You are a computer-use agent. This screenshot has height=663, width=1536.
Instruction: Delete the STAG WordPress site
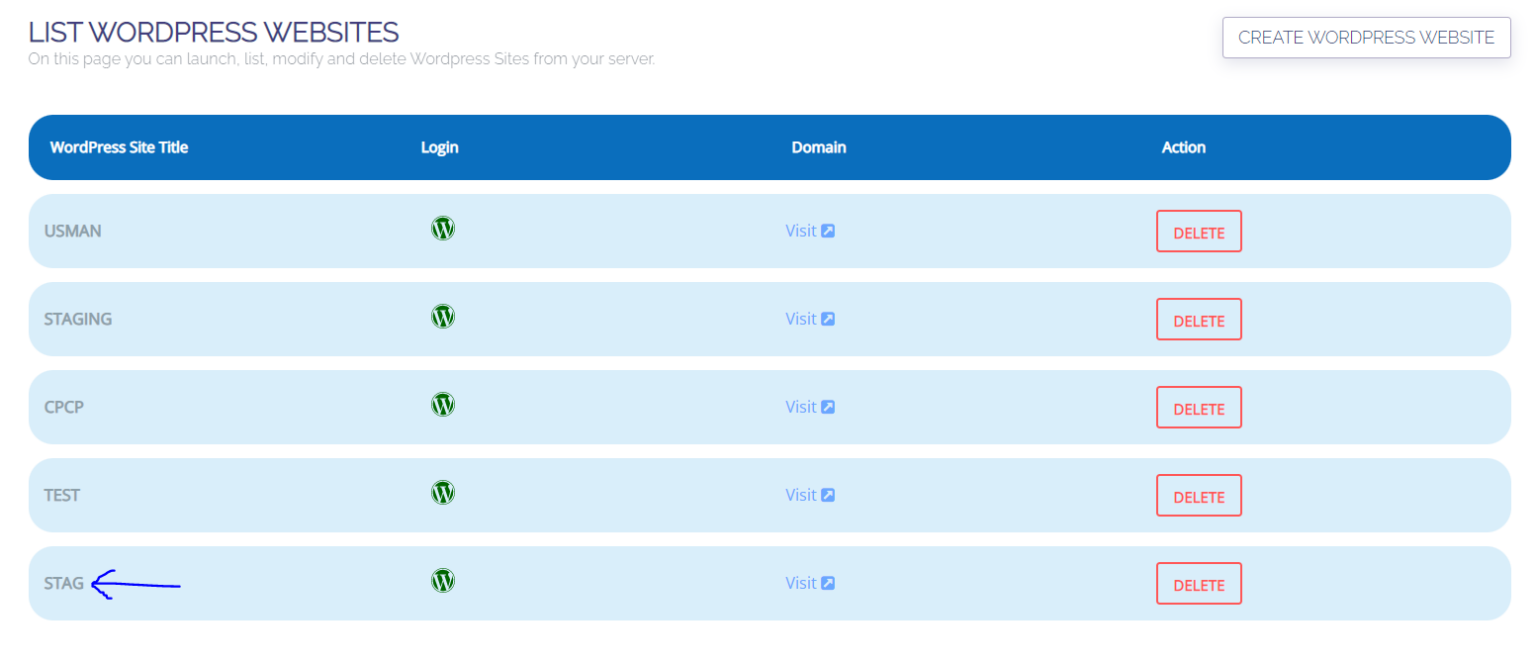1198,584
